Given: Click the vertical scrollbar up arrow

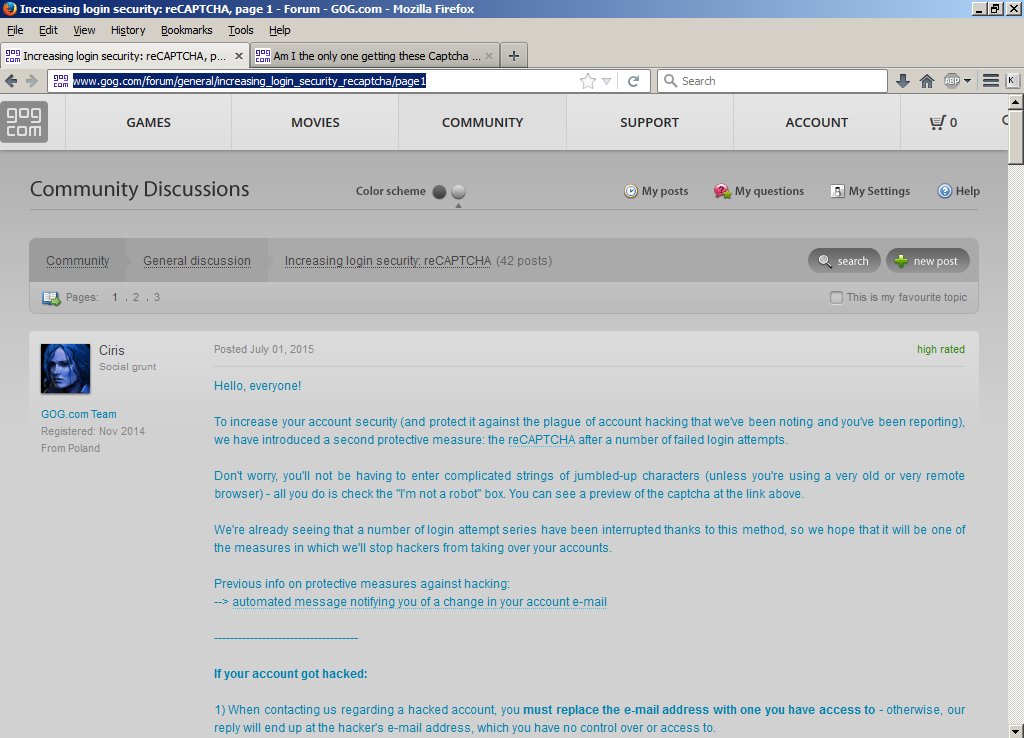Looking at the screenshot, I should [x=1016, y=102].
